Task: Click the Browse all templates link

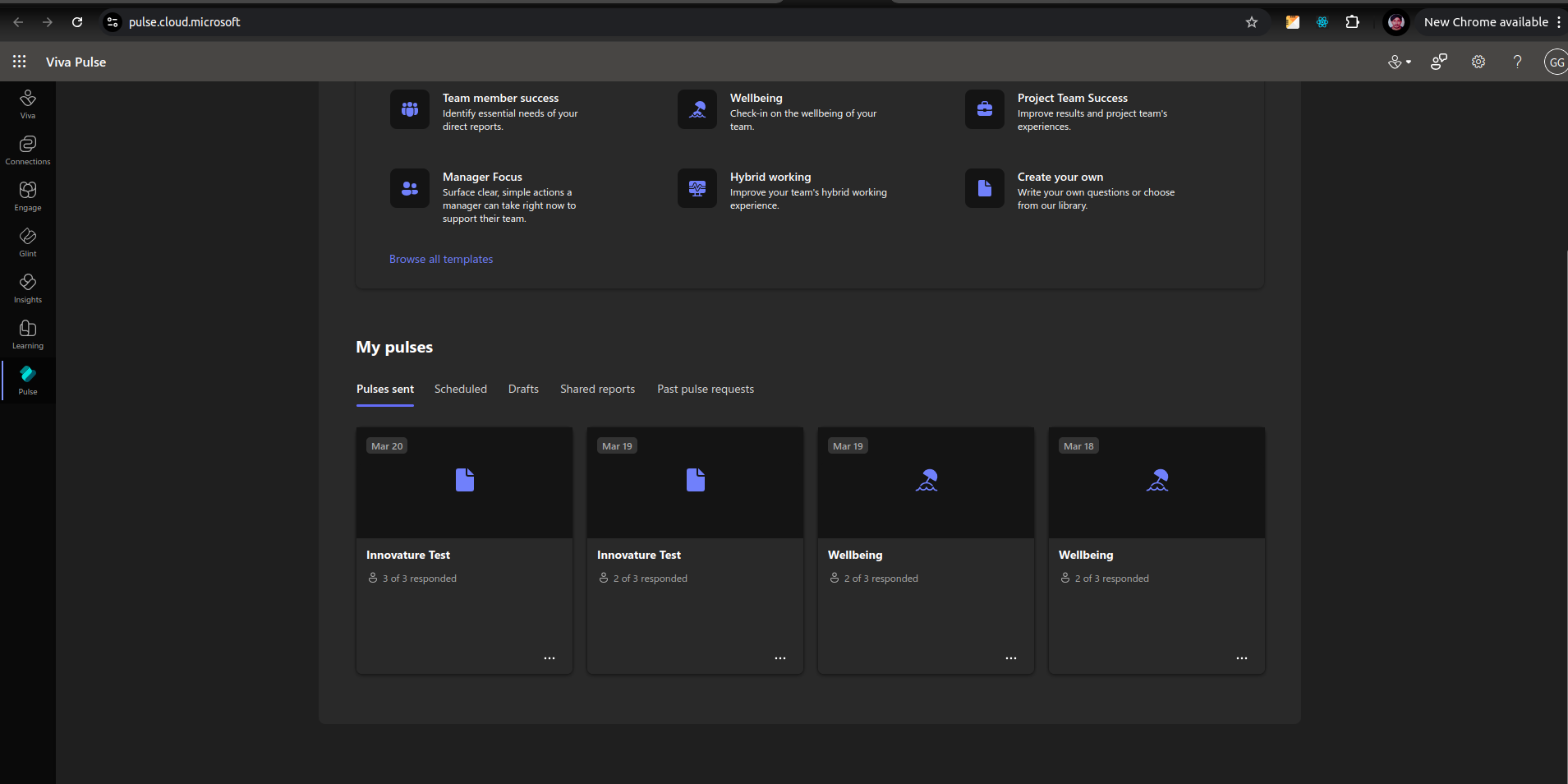Action: point(441,259)
